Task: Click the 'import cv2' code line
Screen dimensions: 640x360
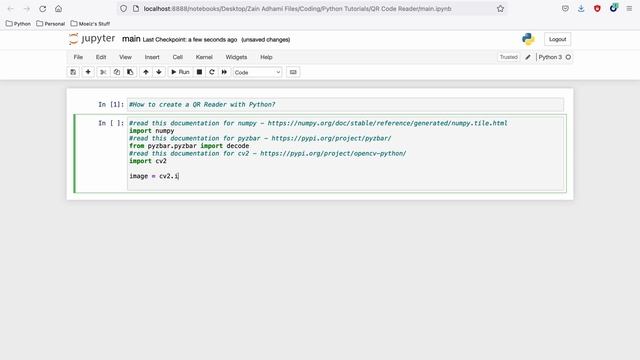Action: 148,161
